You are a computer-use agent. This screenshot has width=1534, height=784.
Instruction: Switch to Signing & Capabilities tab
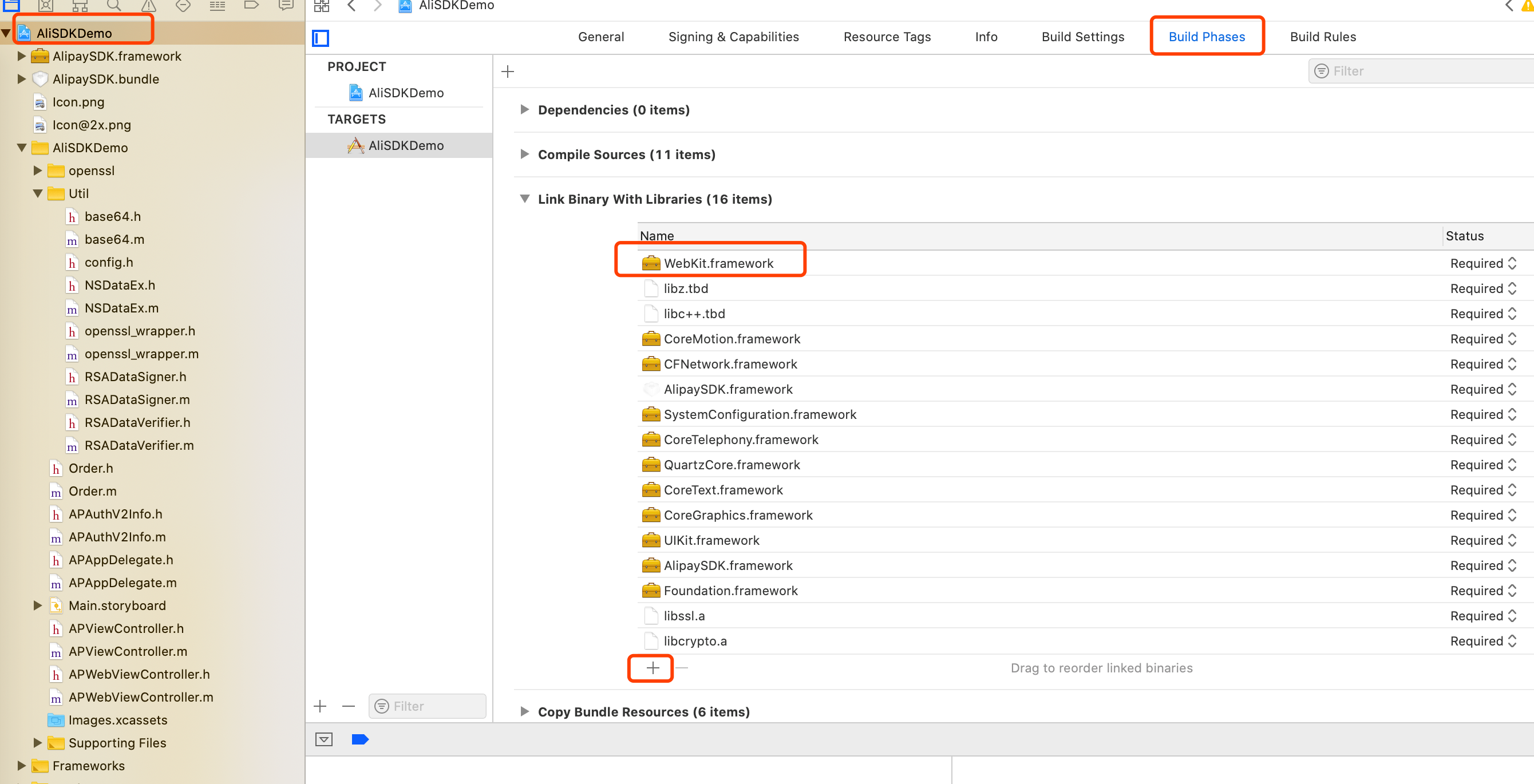coord(733,37)
